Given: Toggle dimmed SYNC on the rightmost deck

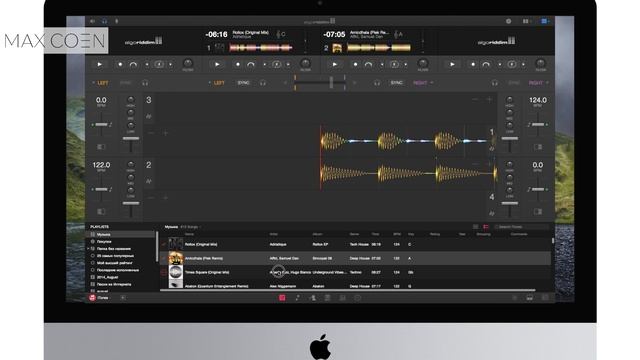Looking at the screenshot, I should coord(514,83).
